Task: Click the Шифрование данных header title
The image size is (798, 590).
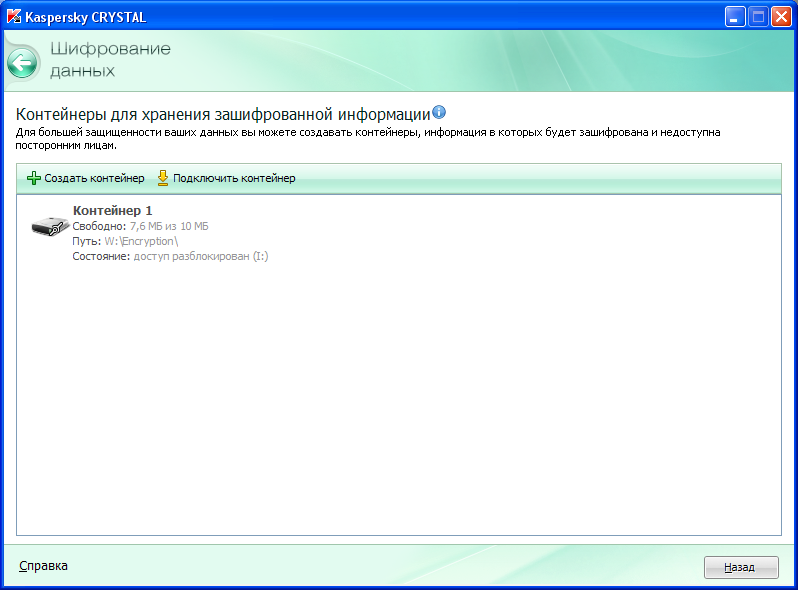Action: click(x=110, y=60)
